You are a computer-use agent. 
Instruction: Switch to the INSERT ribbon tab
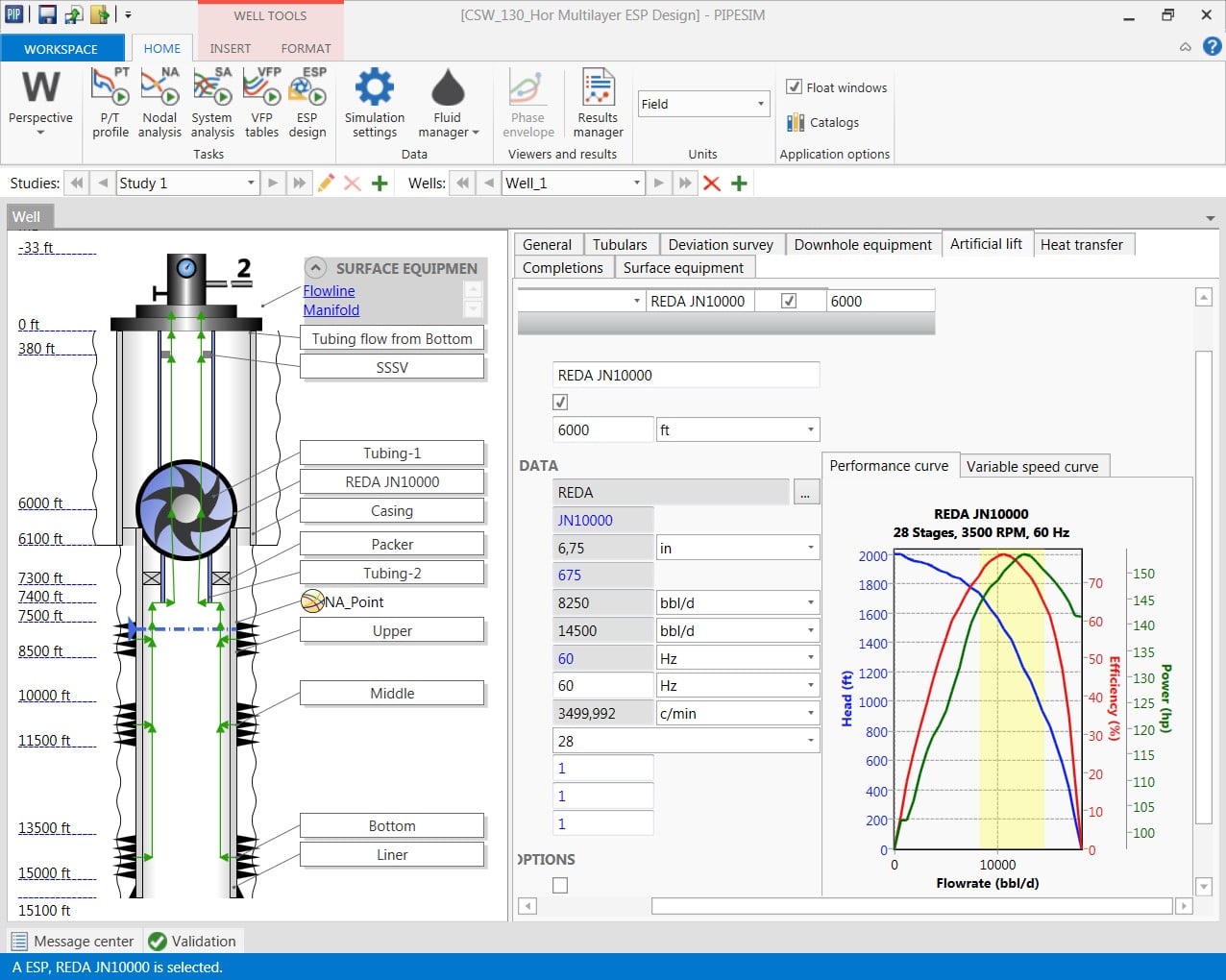click(231, 48)
